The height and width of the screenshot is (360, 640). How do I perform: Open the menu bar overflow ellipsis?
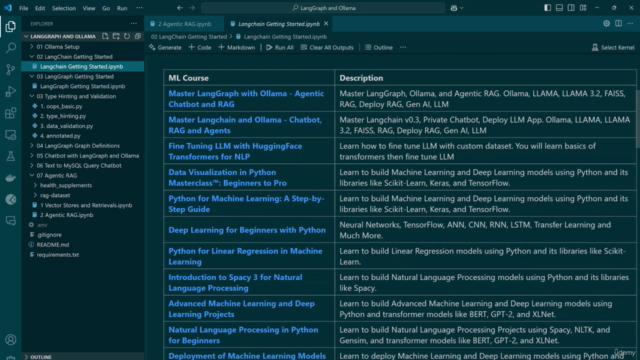point(139,8)
